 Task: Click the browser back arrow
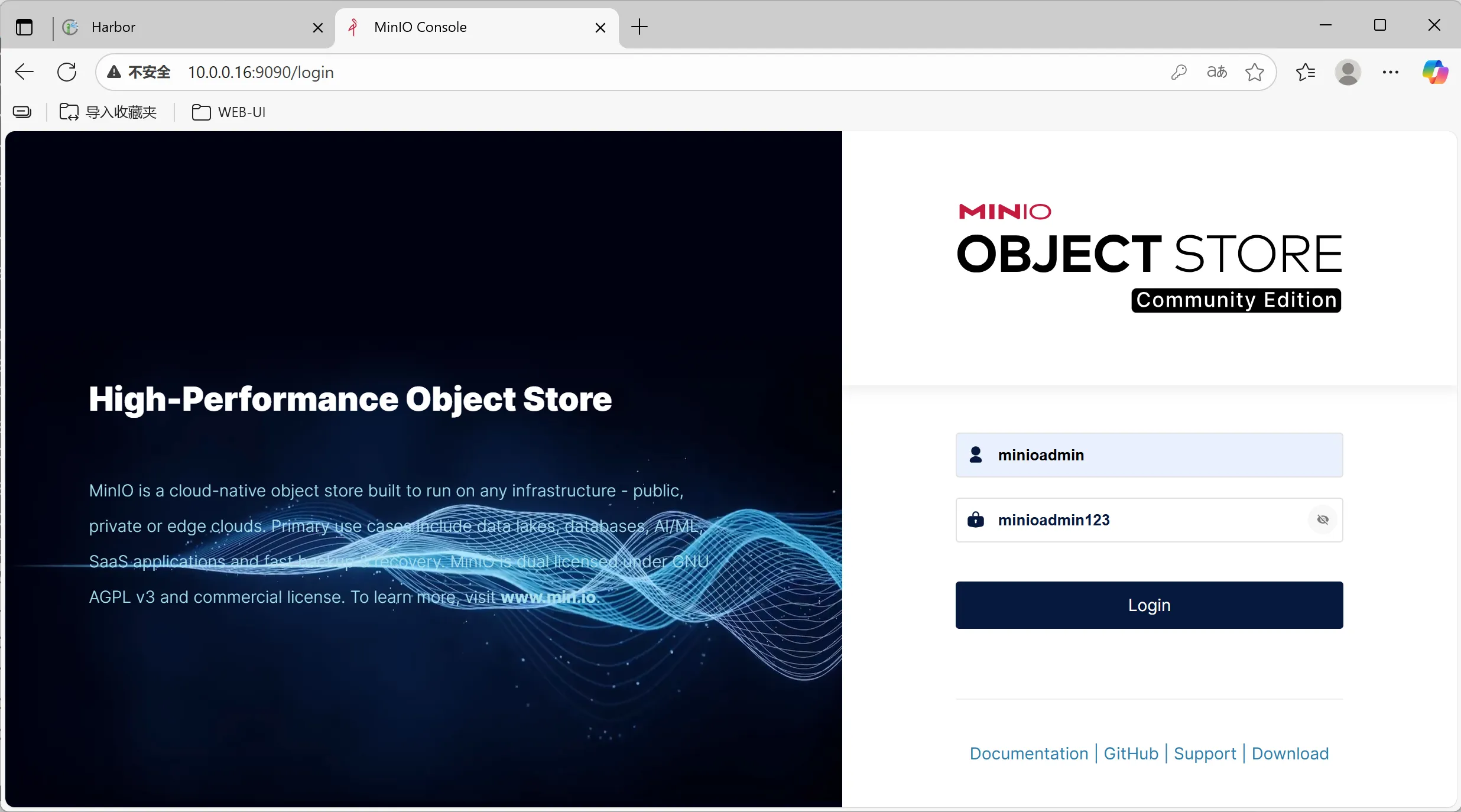[24, 72]
